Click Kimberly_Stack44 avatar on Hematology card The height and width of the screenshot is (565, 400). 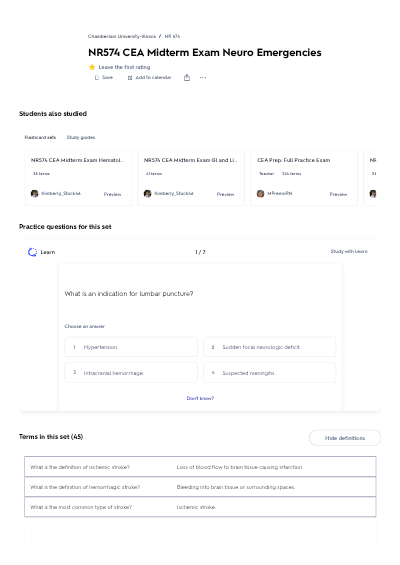tap(35, 193)
